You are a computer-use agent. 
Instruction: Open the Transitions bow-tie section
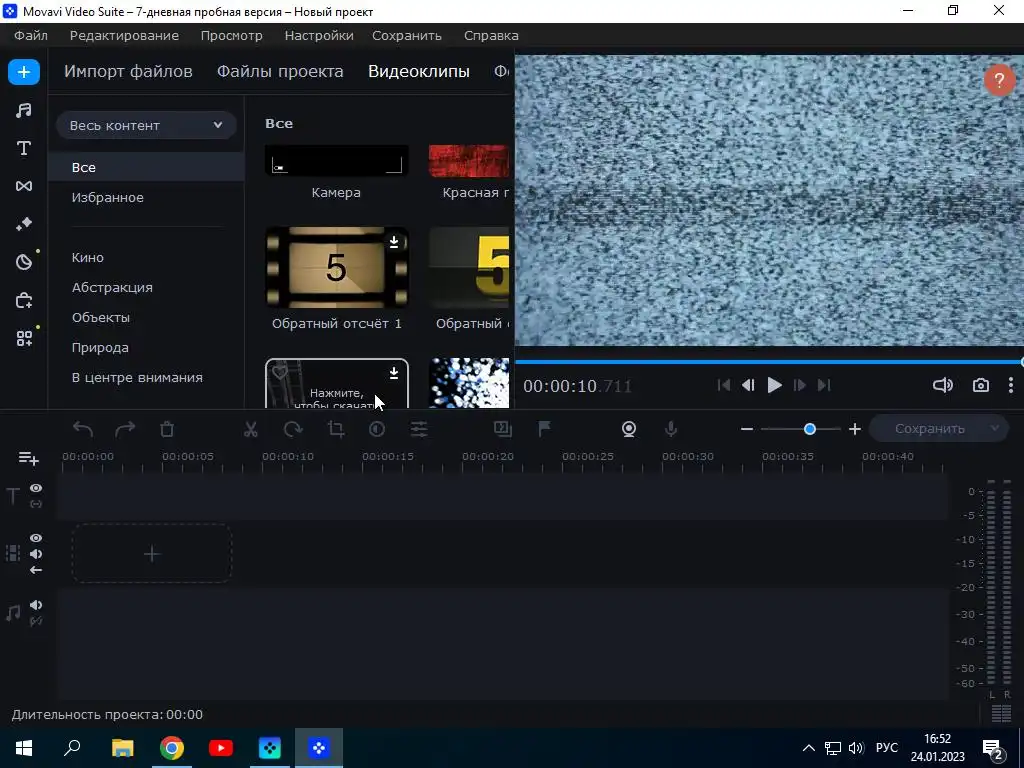coord(24,186)
